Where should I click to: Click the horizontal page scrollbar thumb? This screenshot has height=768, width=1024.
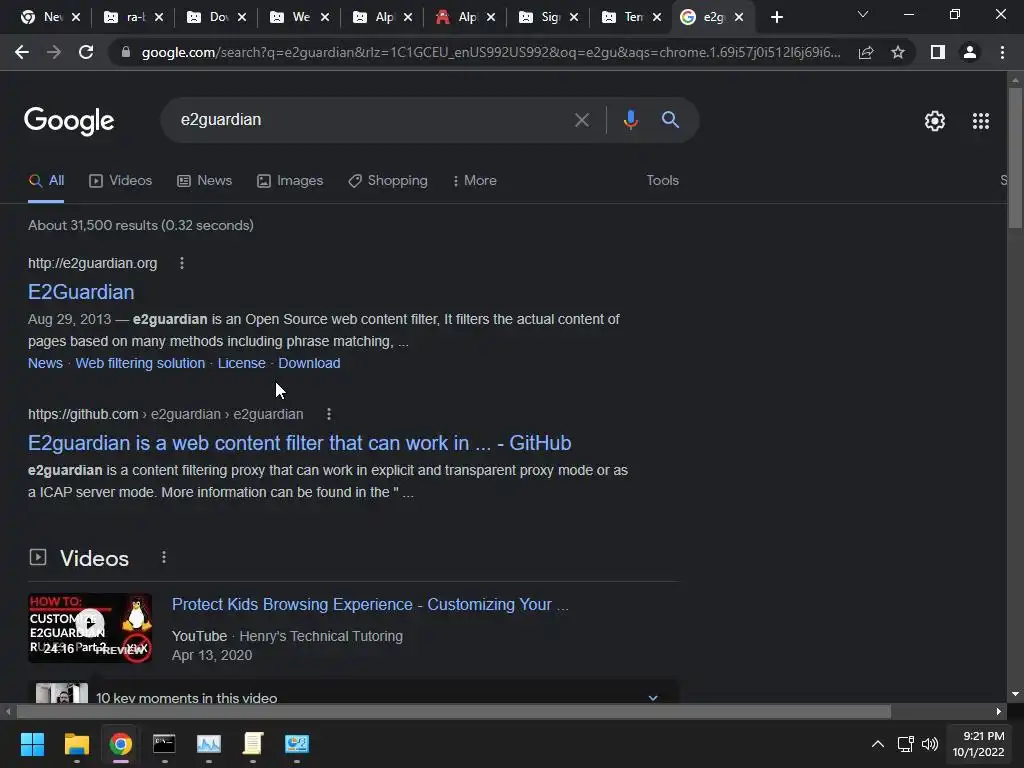(454, 711)
